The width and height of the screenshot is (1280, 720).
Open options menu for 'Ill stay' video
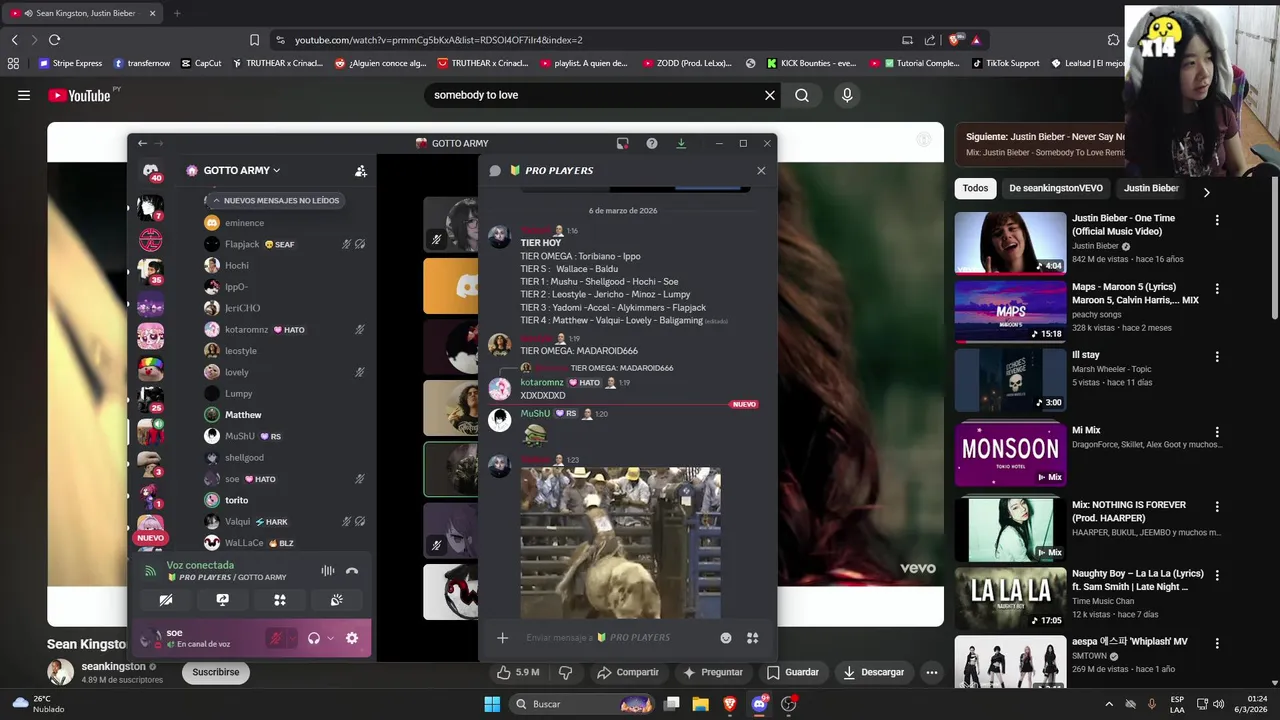(x=1217, y=357)
